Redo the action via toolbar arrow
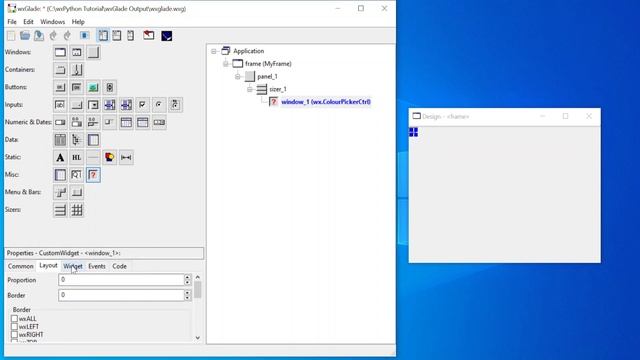This screenshot has height=360, width=640. 67,36
